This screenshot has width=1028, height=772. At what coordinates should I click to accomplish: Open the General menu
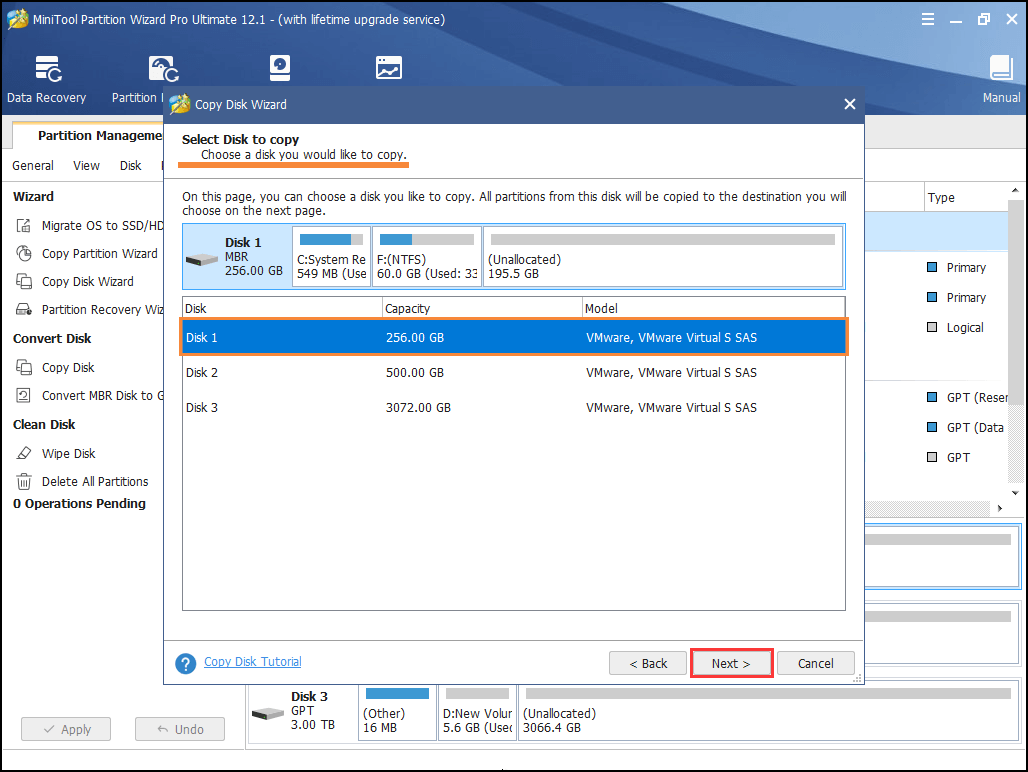click(x=33, y=166)
